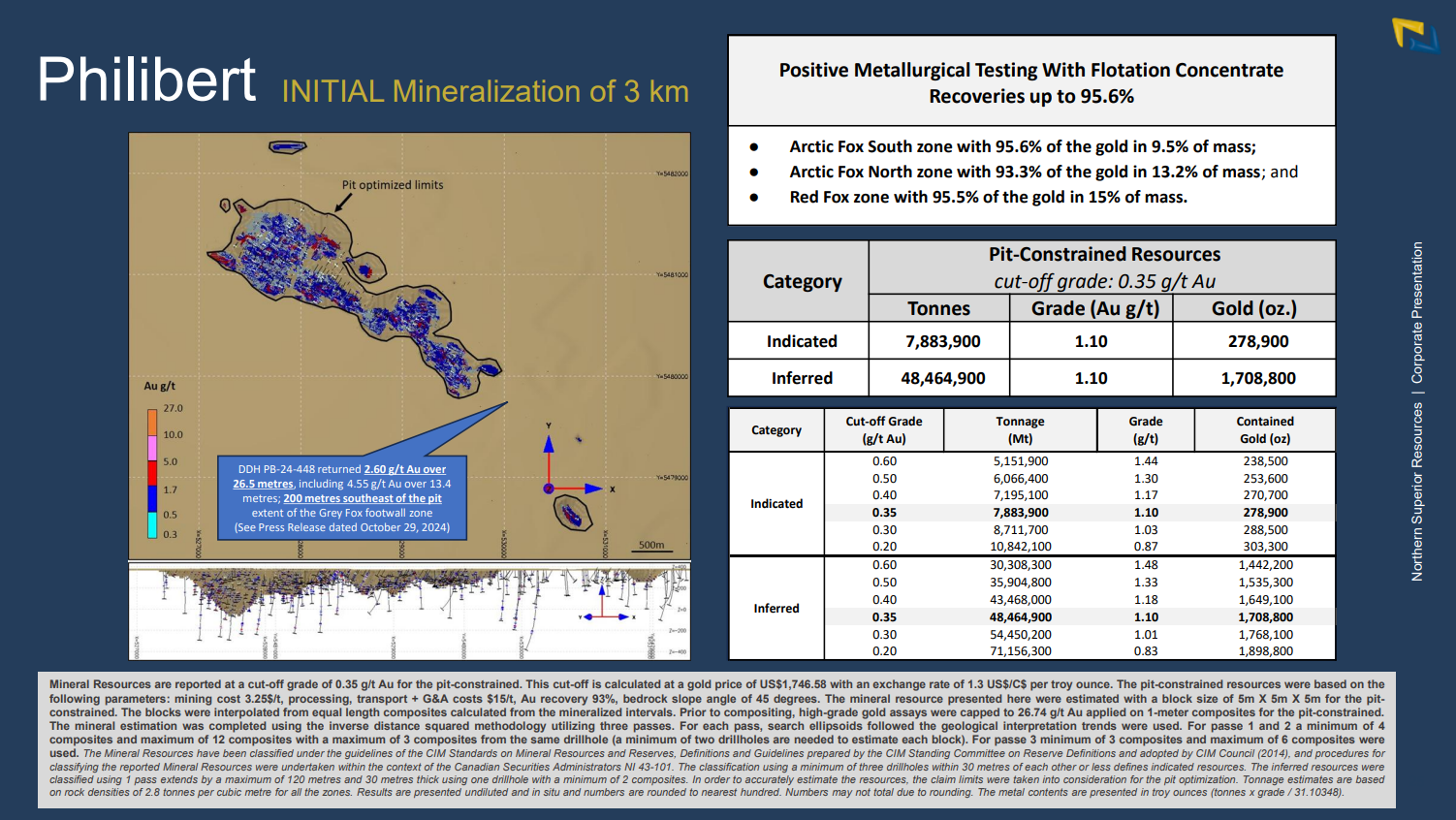Click the Inferred tonnage cell 43,468,000

(1021, 600)
